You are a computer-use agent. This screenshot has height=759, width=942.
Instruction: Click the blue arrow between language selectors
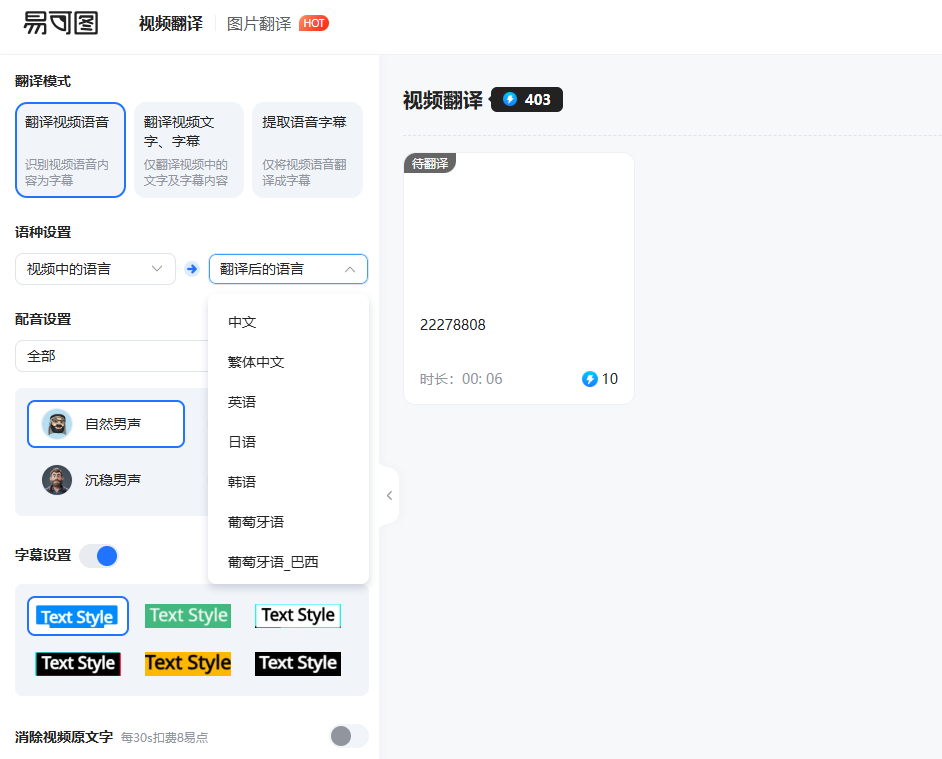192,269
